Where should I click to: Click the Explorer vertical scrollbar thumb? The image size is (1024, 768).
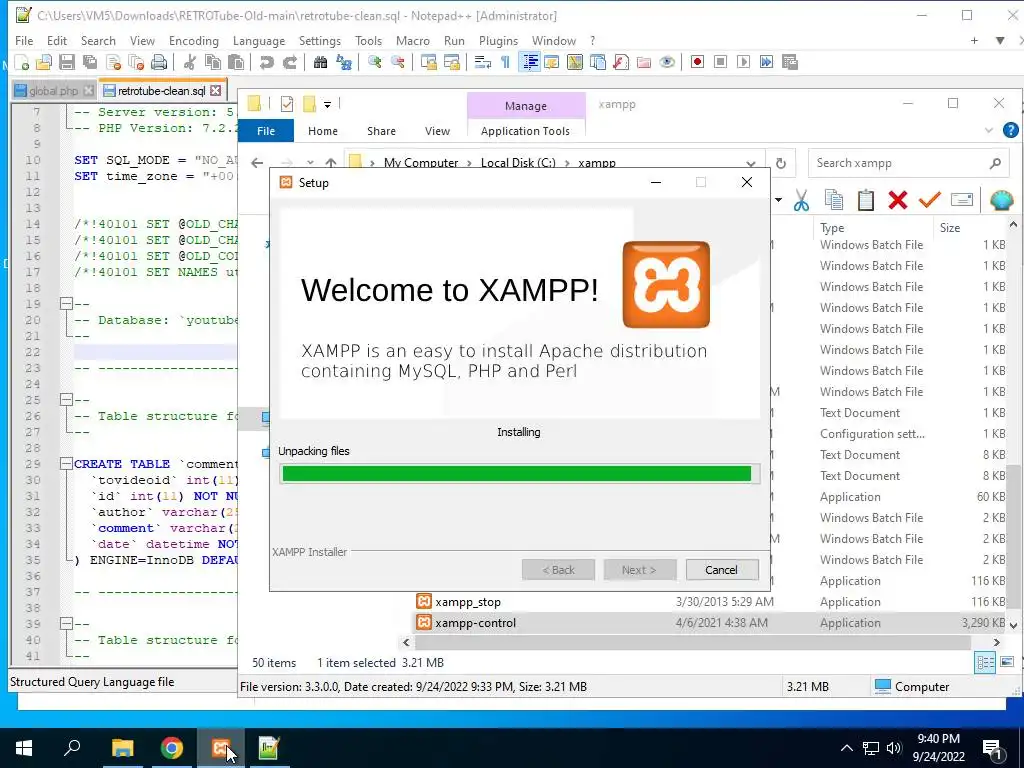point(1013,539)
